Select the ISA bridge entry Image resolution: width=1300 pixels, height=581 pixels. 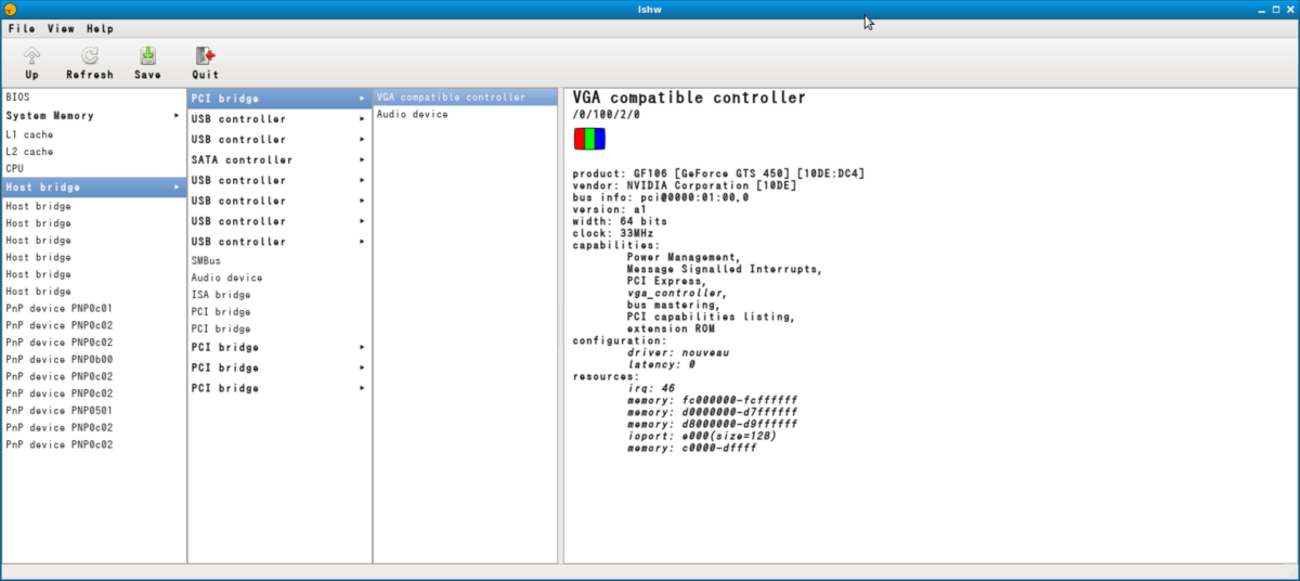click(x=221, y=295)
